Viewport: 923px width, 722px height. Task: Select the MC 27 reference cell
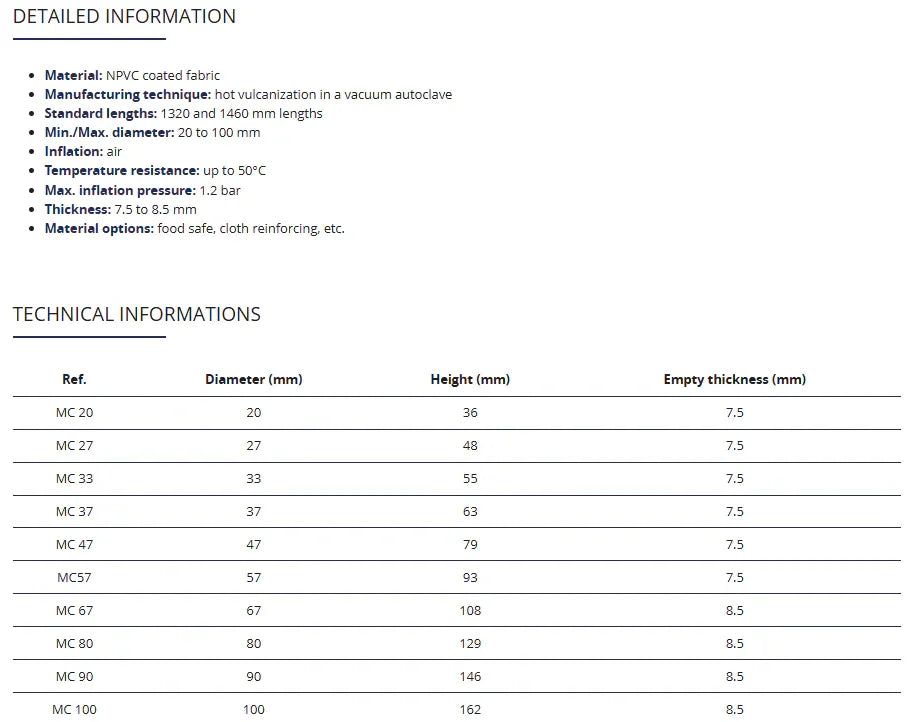click(x=74, y=446)
